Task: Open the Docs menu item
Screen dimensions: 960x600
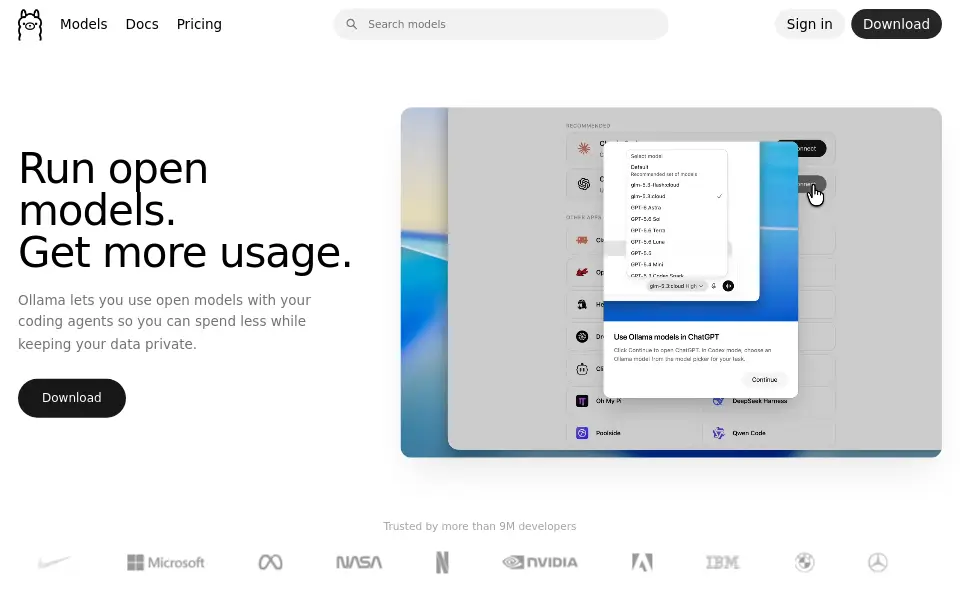Action: pos(142,24)
